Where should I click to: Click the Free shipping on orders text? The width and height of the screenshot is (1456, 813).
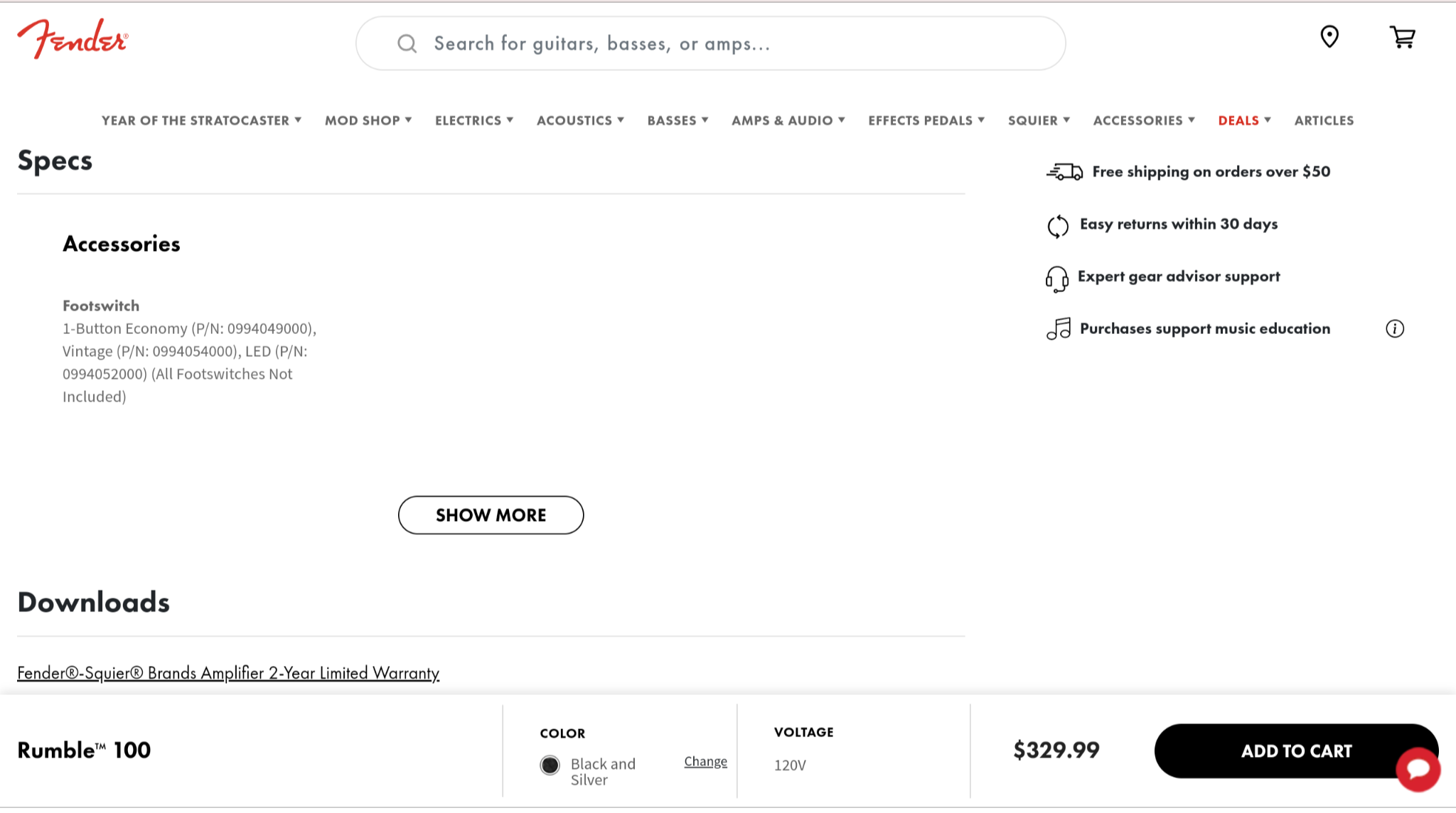pyautogui.click(x=1211, y=172)
